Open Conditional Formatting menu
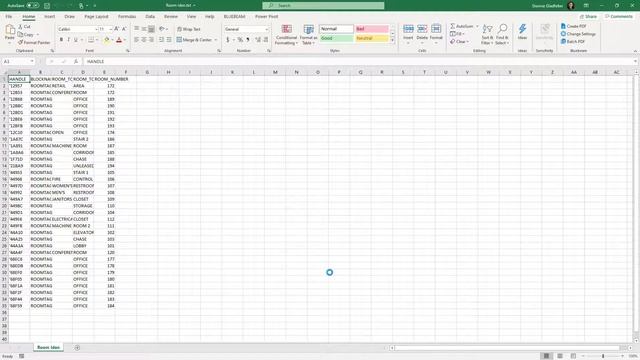This screenshot has width=640, height=360. tap(287, 34)
